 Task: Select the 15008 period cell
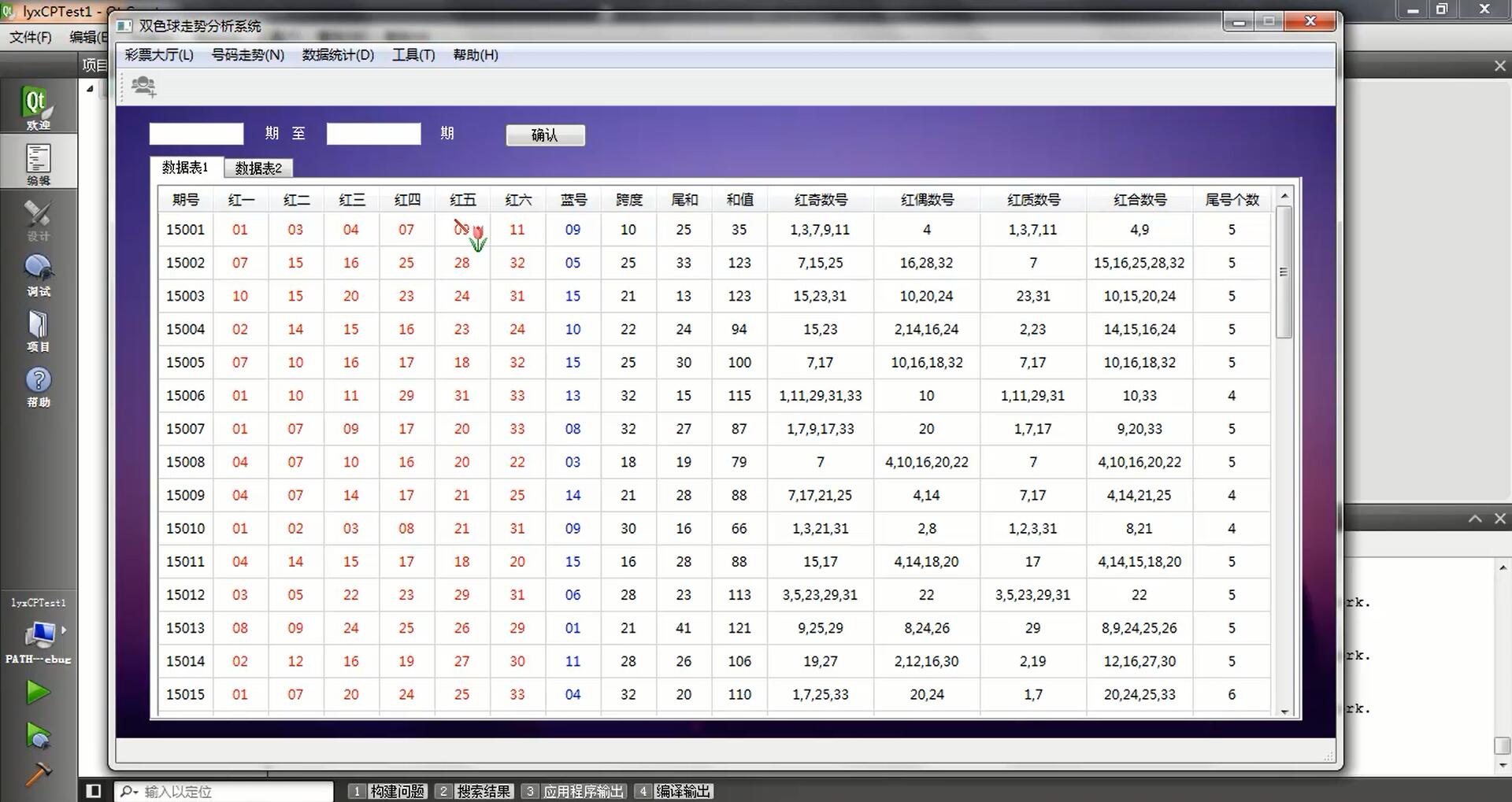[x=186, y=462]
